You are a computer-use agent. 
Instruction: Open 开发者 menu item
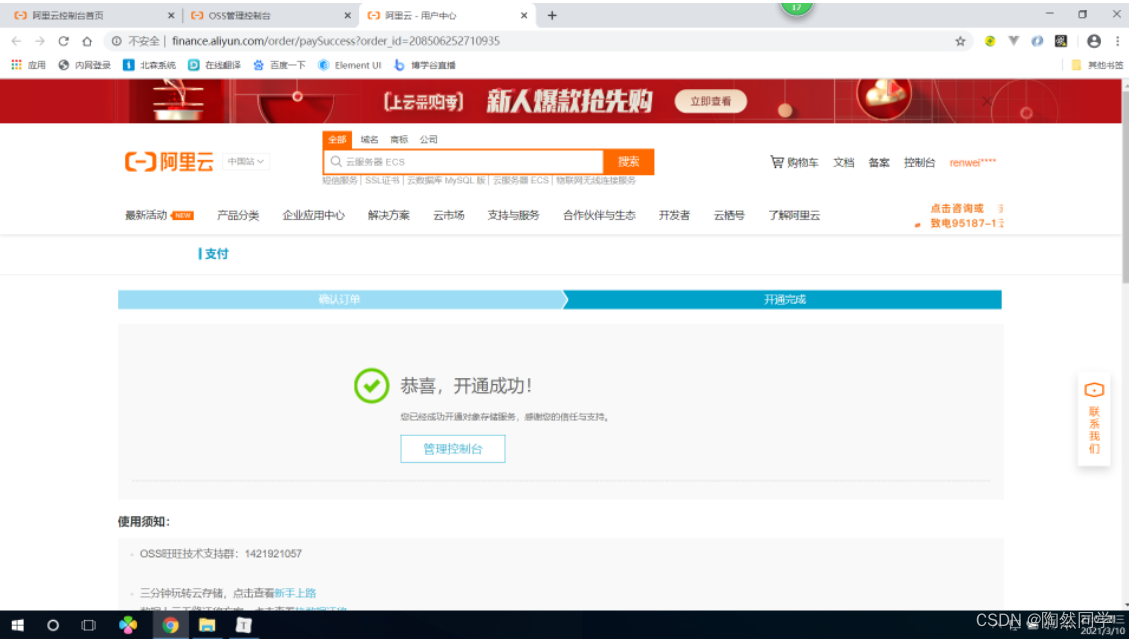(x=674, y=215)
